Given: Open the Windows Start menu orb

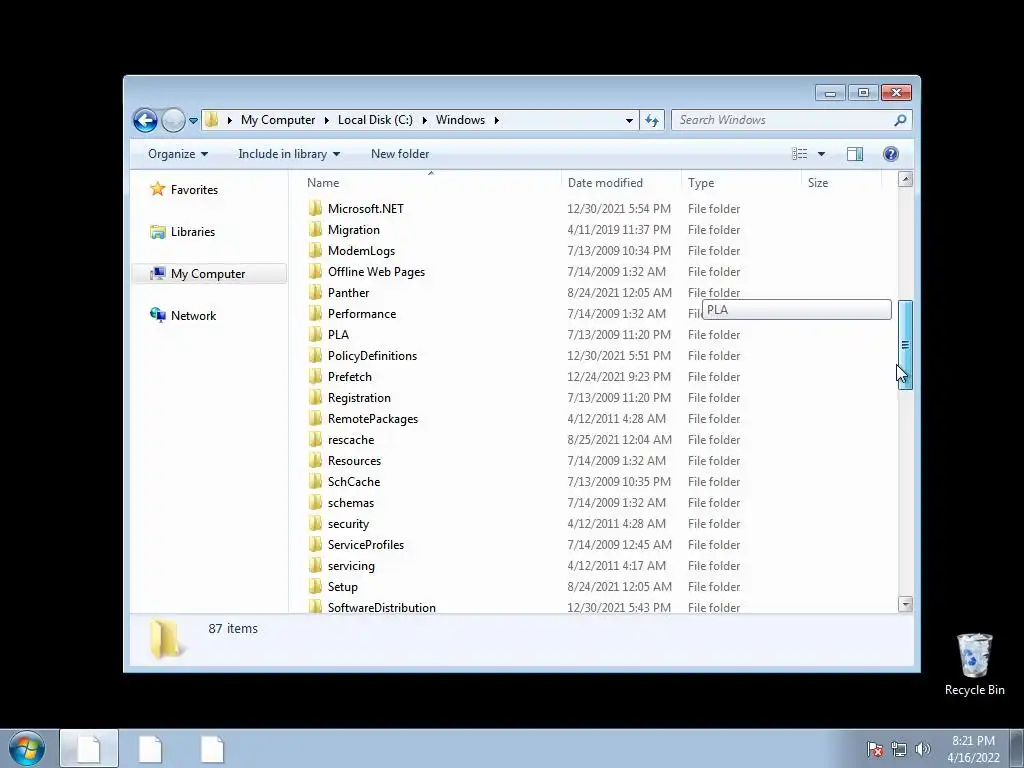Looking at the screenshot, I should tap(27, 748).
